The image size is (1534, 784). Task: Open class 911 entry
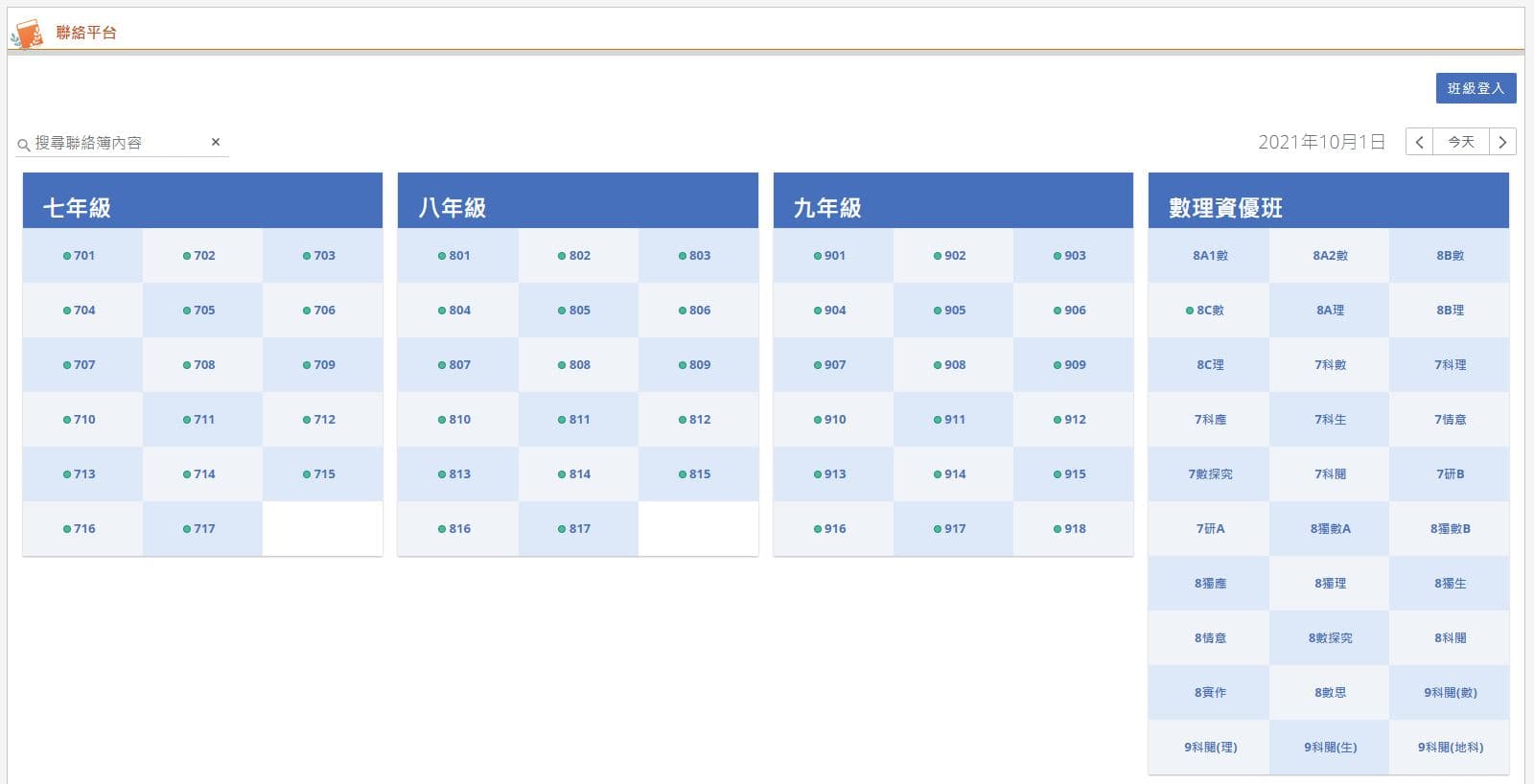coord(953,420)
